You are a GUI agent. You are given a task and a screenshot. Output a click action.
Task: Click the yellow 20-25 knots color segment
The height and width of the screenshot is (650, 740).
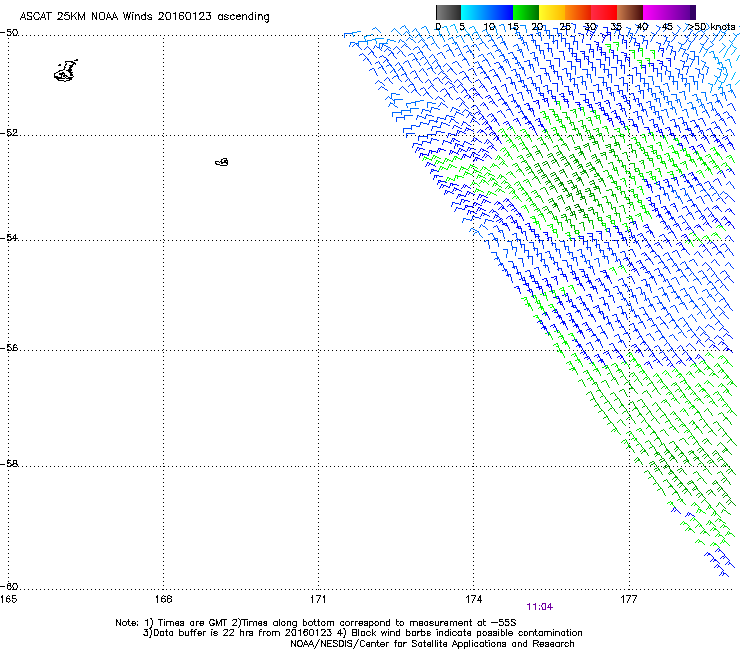(552, 12)
